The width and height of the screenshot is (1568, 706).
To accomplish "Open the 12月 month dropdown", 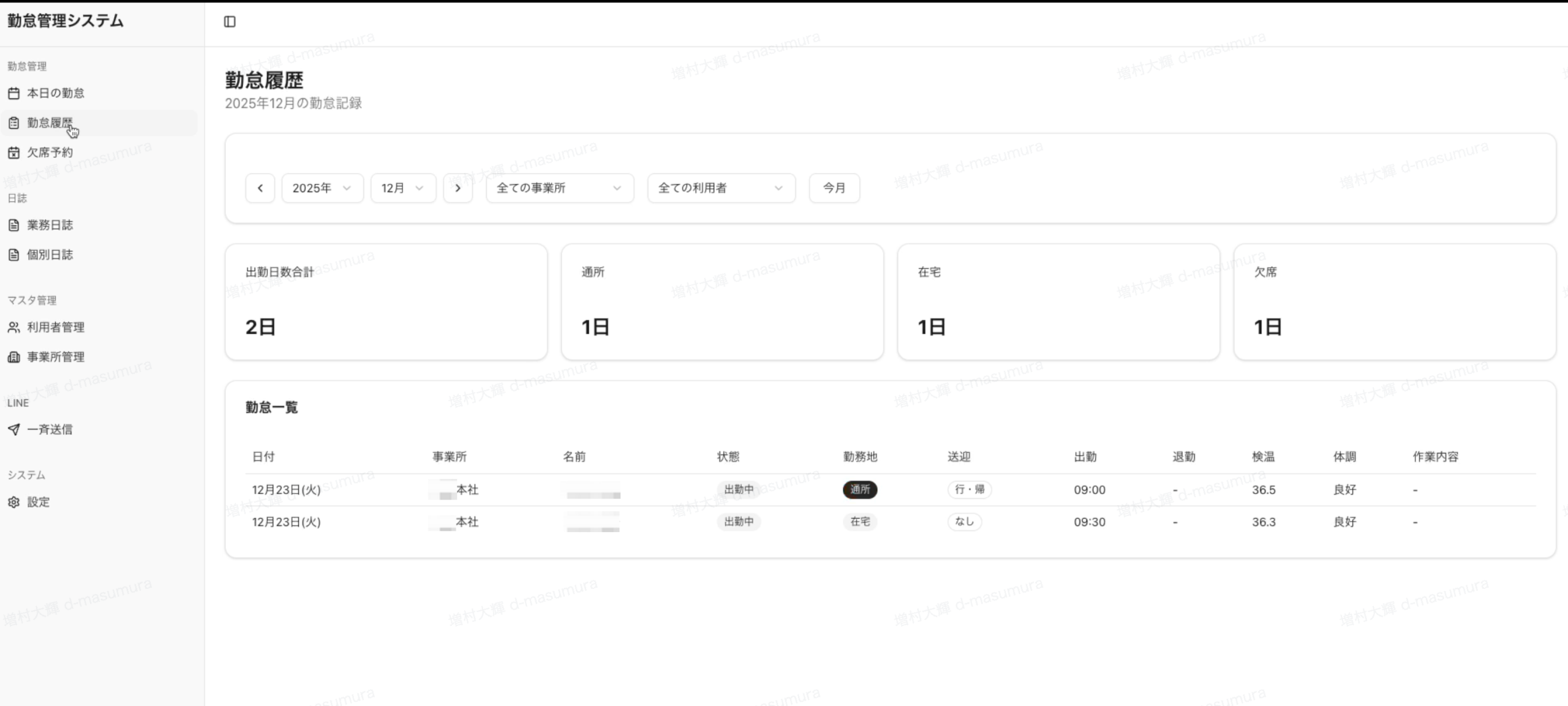I will pos(403,188).
